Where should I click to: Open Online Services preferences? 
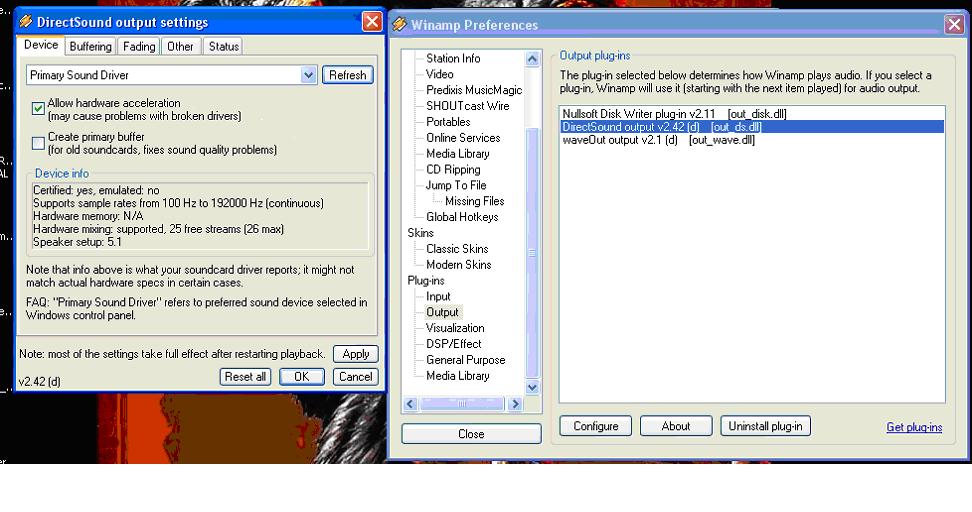tap(463, 138)
